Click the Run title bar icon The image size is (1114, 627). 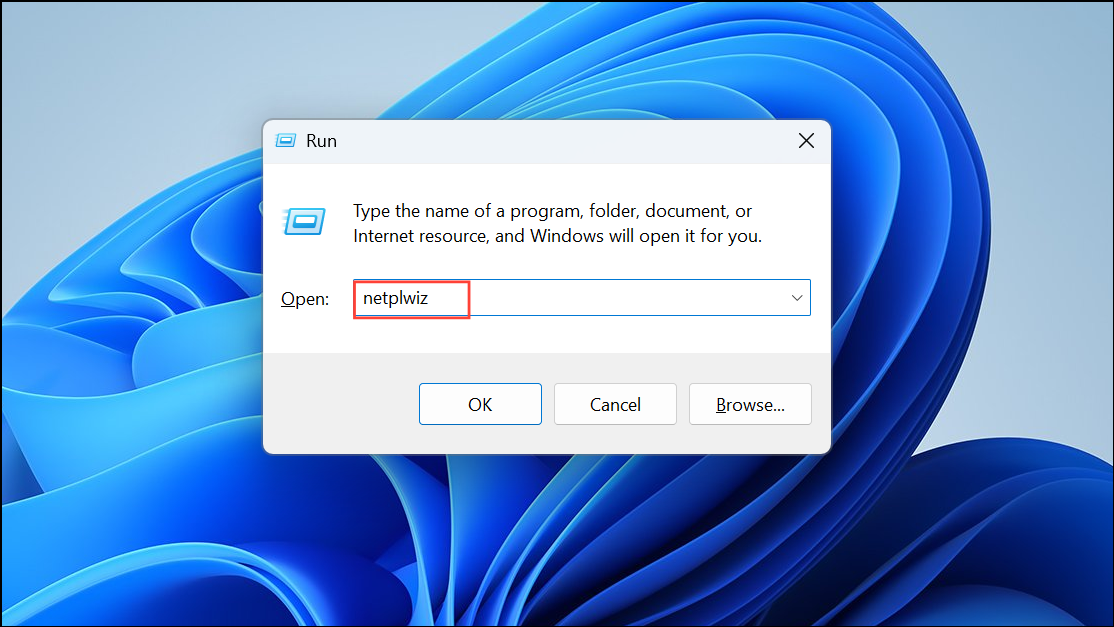click(x=286, y=141)
